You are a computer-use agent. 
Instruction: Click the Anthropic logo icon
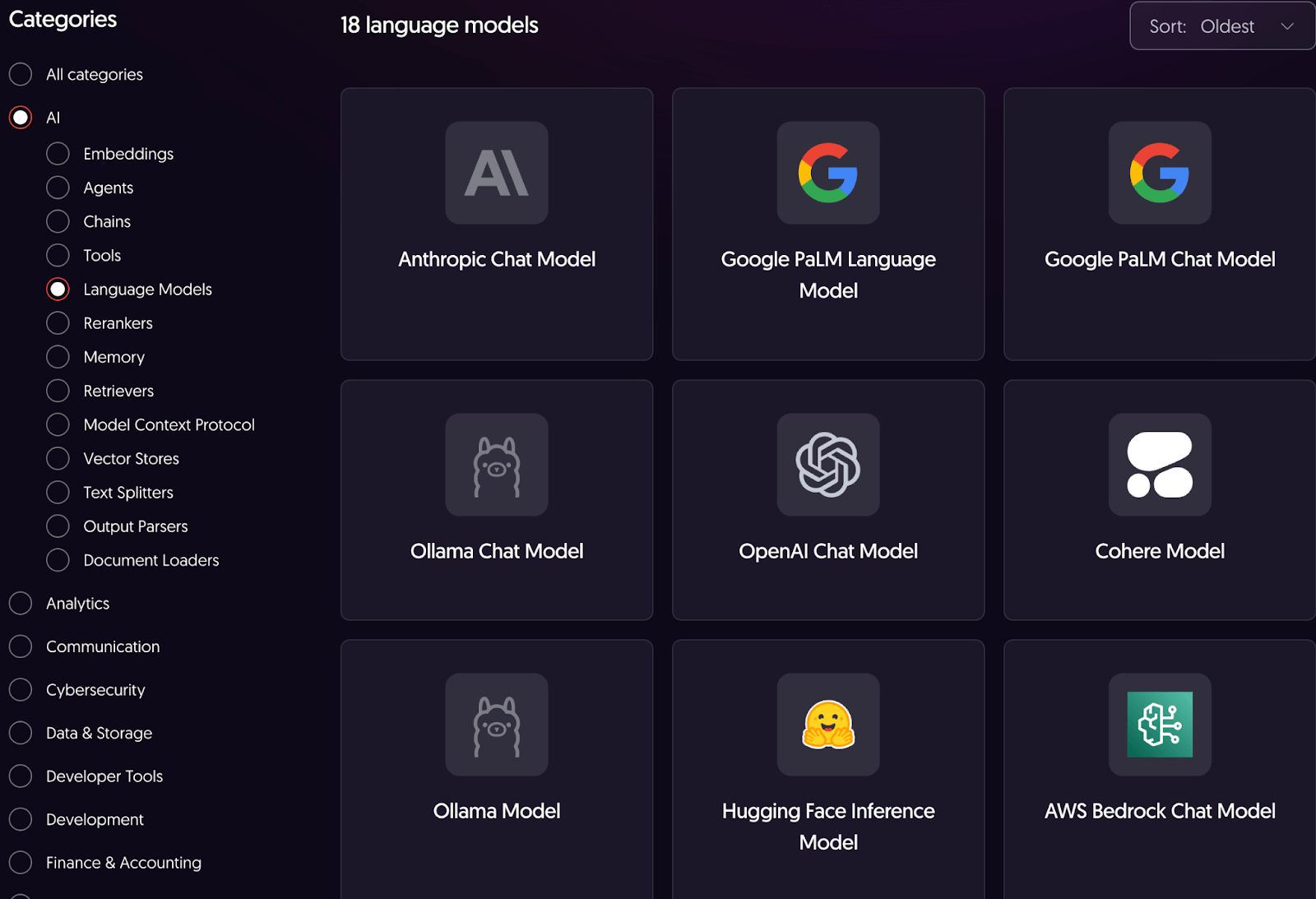coord(496,173)
